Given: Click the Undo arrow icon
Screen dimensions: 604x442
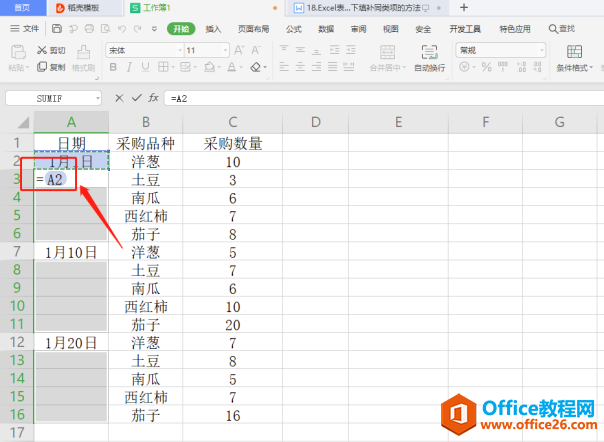Looking at the screenshot, I should [x=122, y=29].
